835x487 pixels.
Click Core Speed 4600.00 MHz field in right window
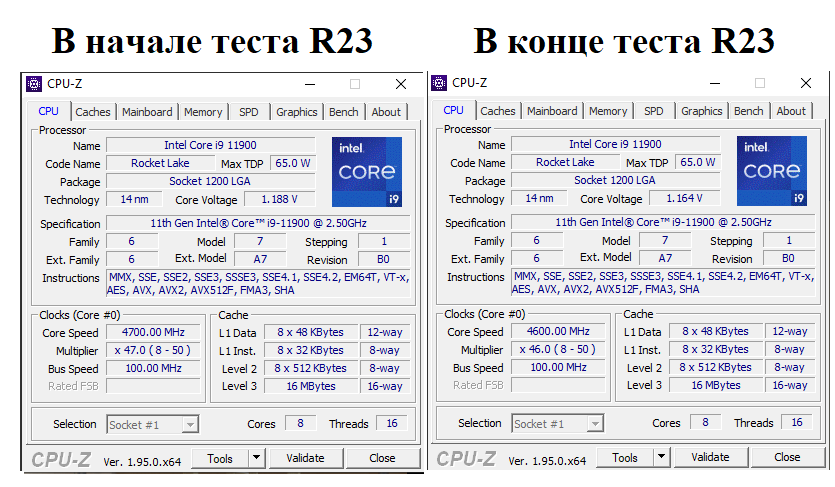559,332
